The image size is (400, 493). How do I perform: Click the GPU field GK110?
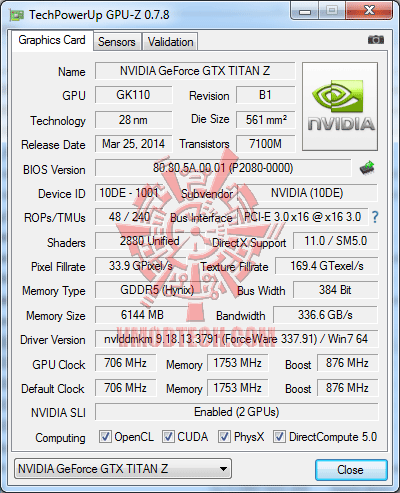(134, 95)
